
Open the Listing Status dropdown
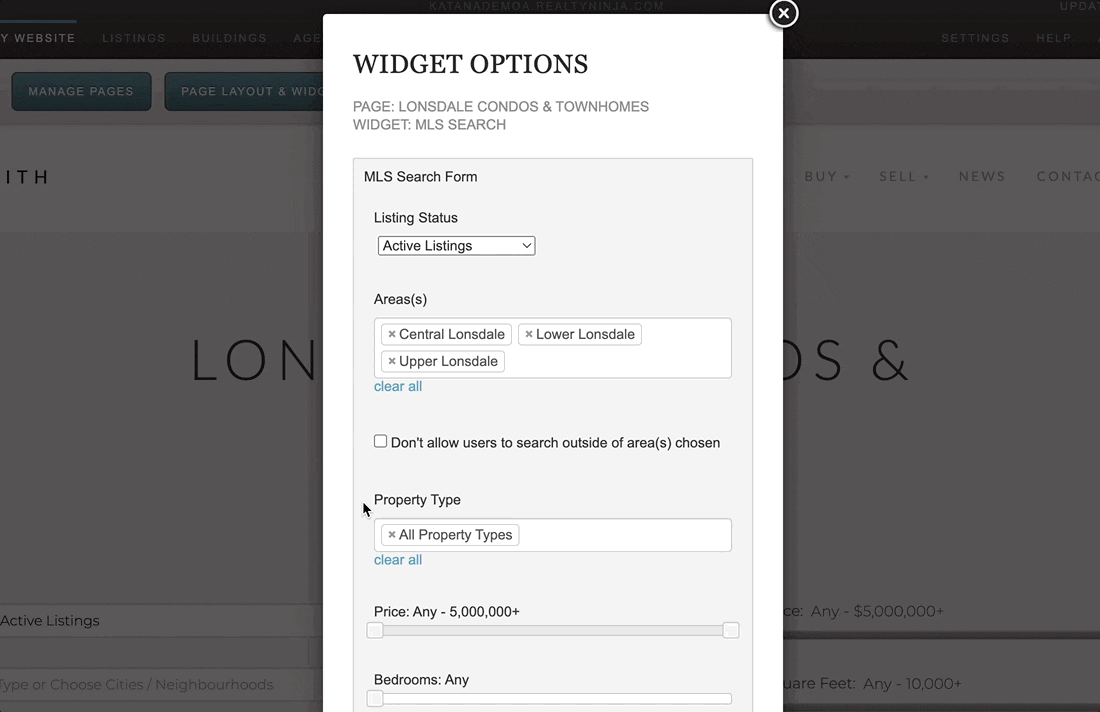[x=456, y=245]
